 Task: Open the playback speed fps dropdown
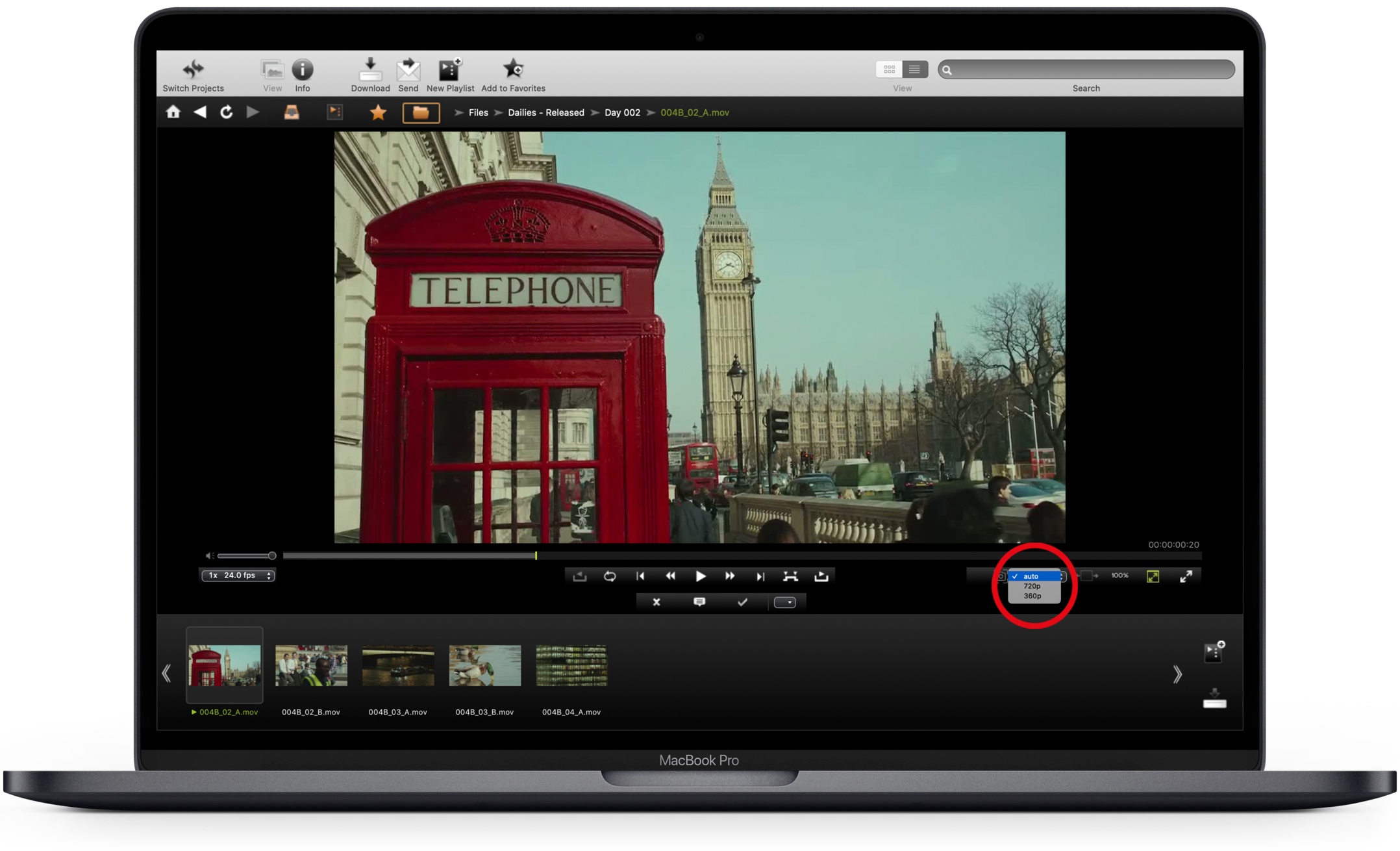(x=238, y=576)
